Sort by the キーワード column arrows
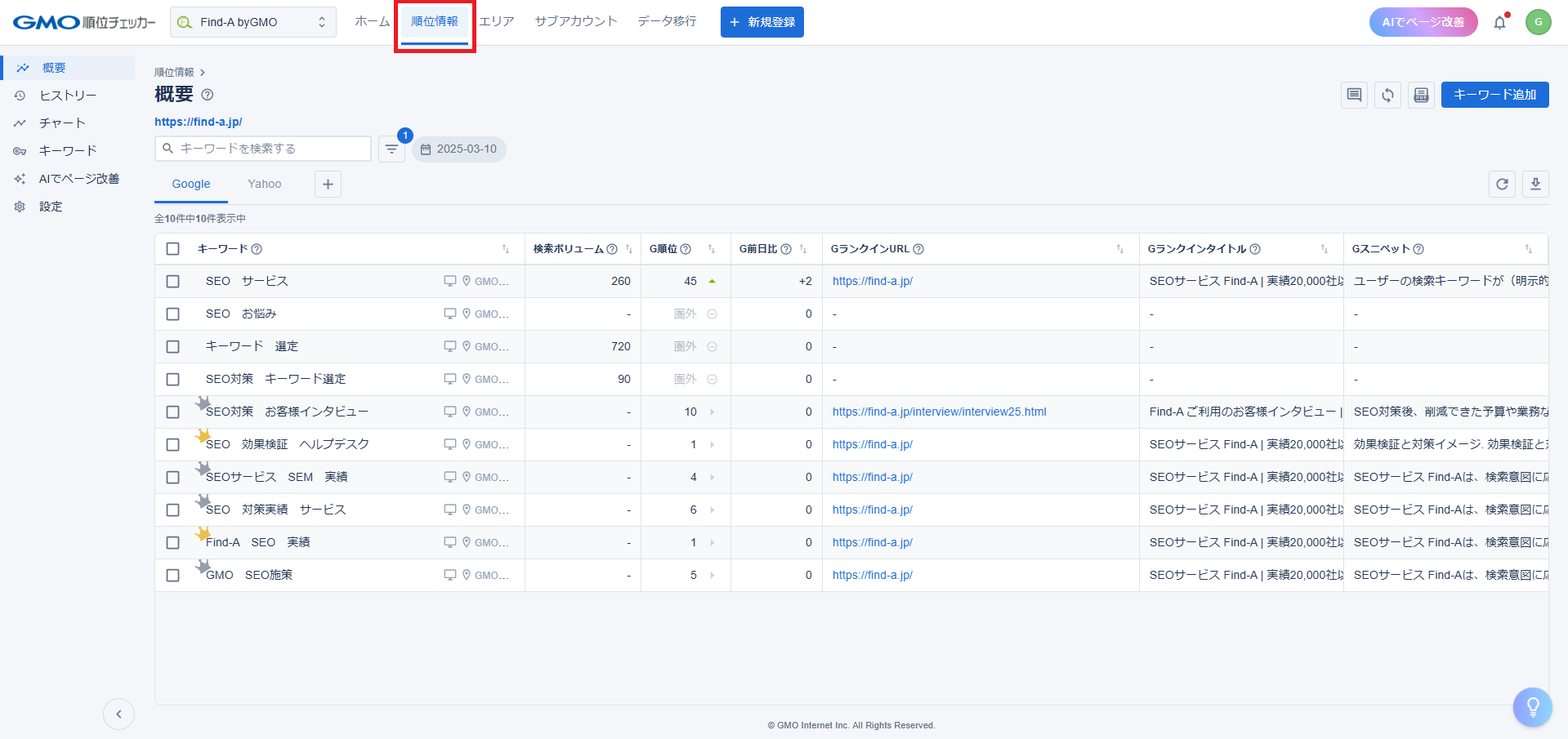 506,249
